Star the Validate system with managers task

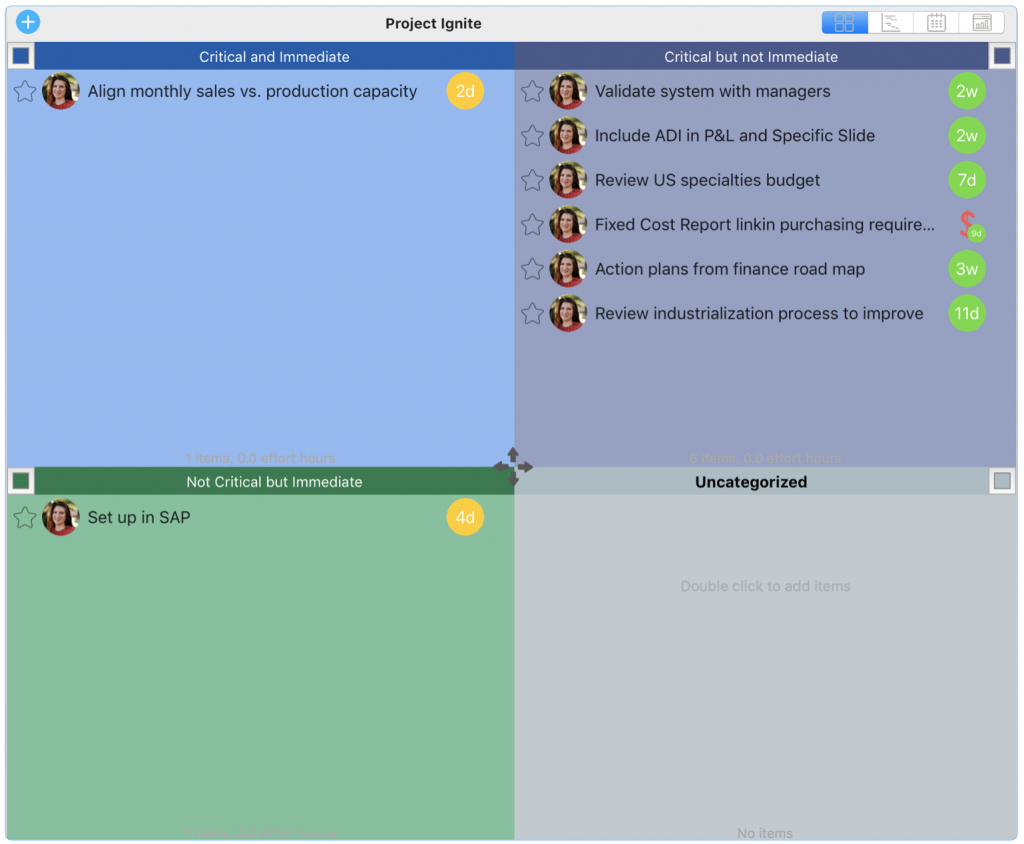531,91
